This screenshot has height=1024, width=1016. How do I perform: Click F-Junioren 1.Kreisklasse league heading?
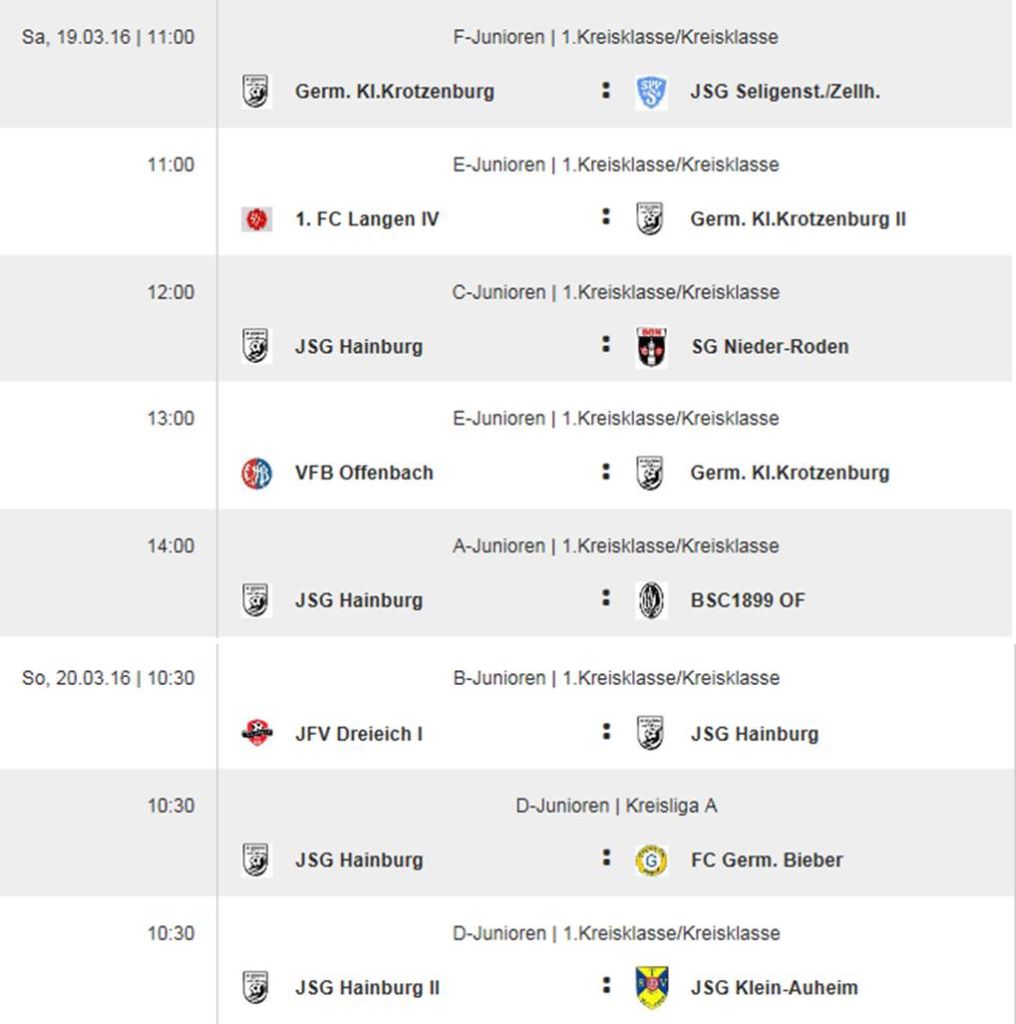pyautogui.click(x=616, y=37)
